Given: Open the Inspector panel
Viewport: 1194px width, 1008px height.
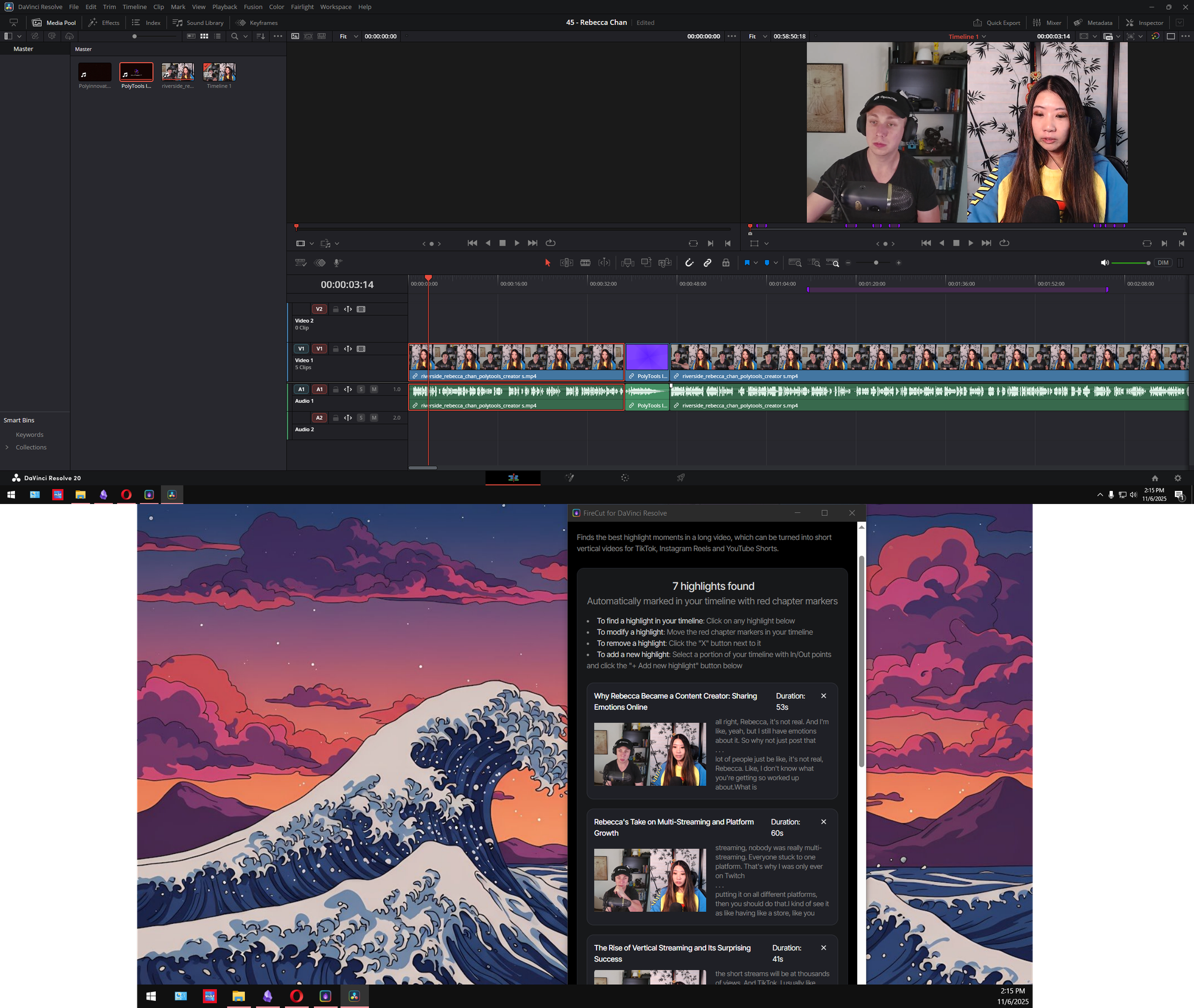Looking at the screenshot, I should coord(1144,23).
